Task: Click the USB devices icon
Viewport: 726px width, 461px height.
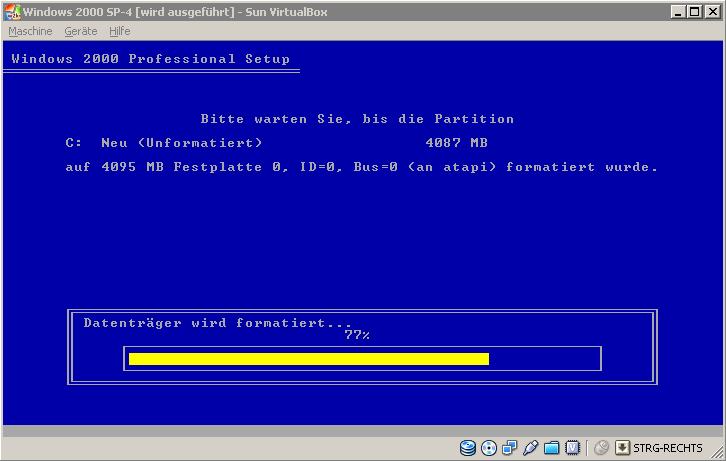Action: 530,448
